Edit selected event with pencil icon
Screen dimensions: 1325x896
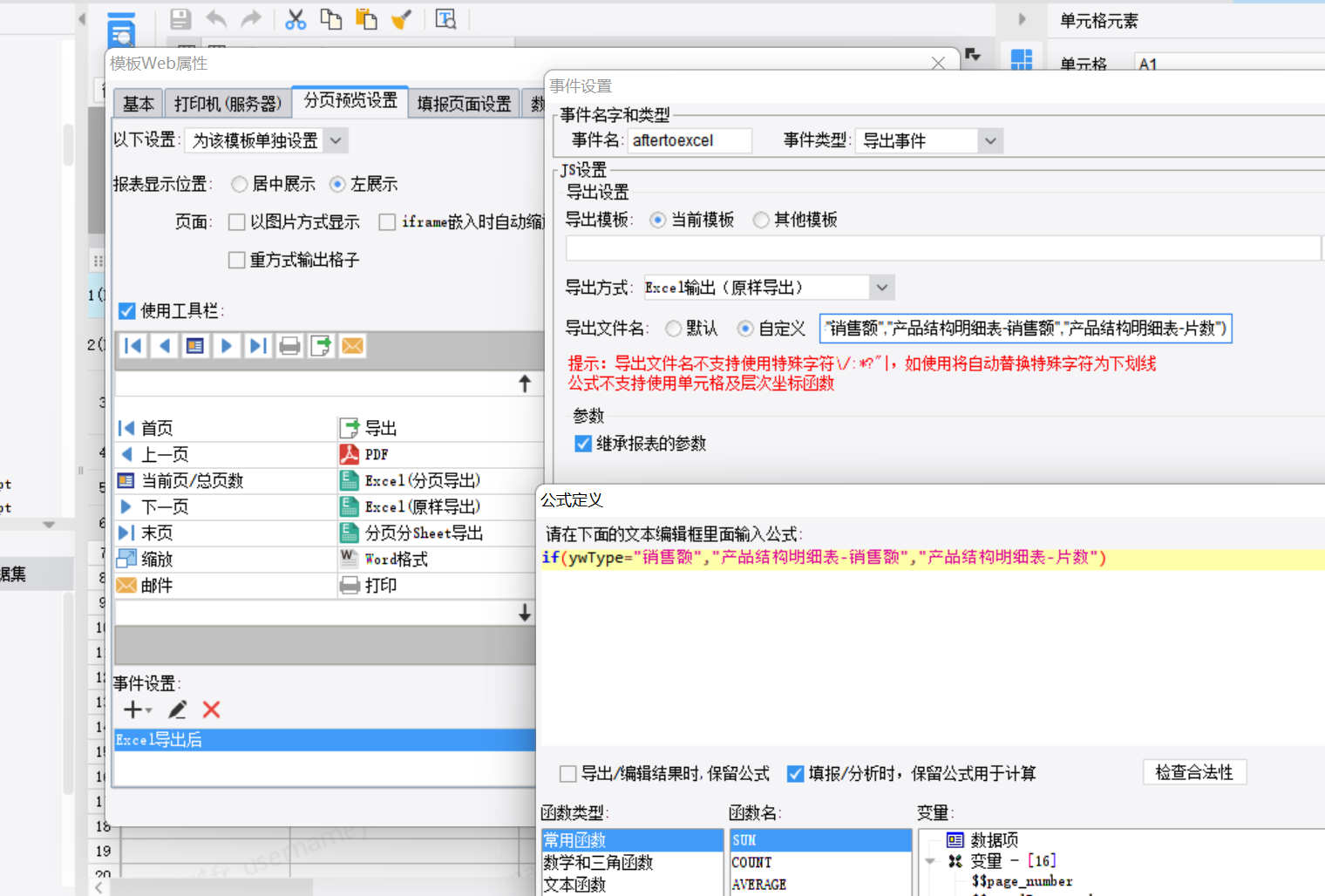178,709
